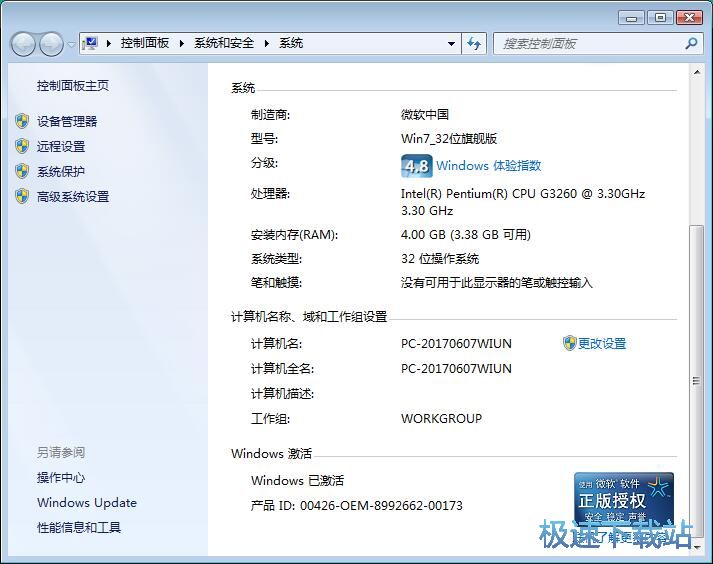Click the 32 位操作系统 value
This screenshot has height=564, width=713.
click(440, 259)
